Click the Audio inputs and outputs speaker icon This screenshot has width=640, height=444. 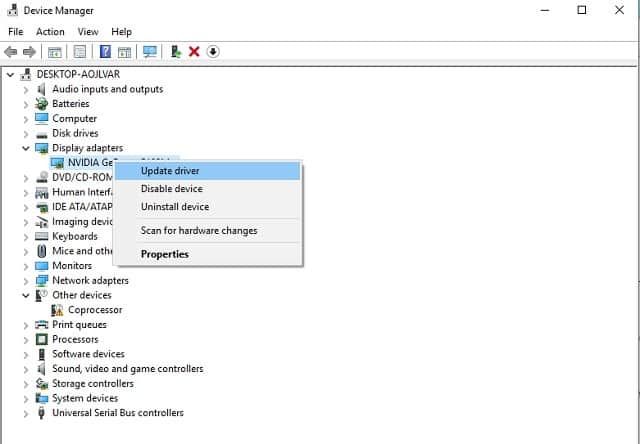[41, 89]
